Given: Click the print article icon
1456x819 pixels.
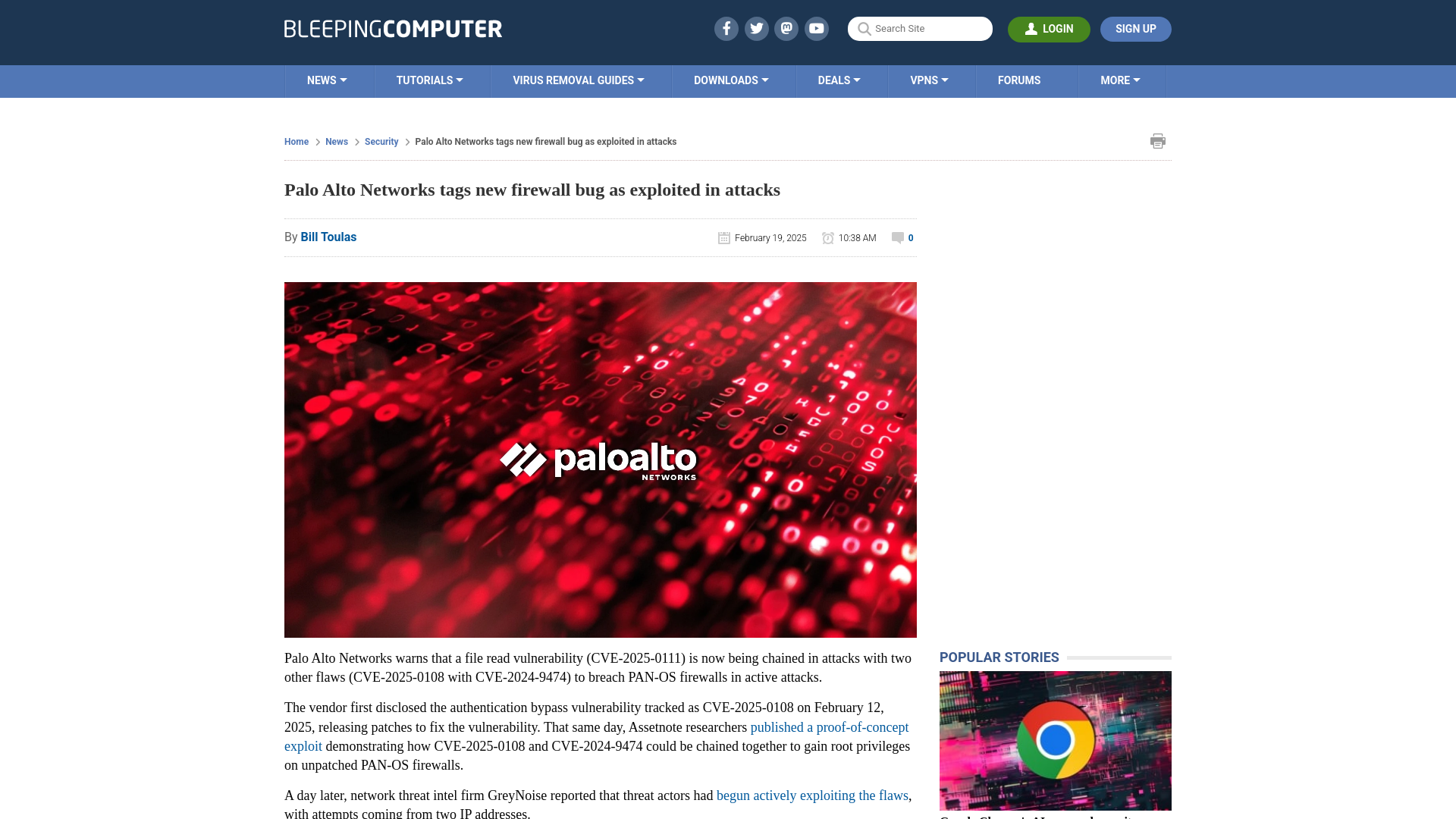Looking at the screenshot, I should (x=1158, y=141).
